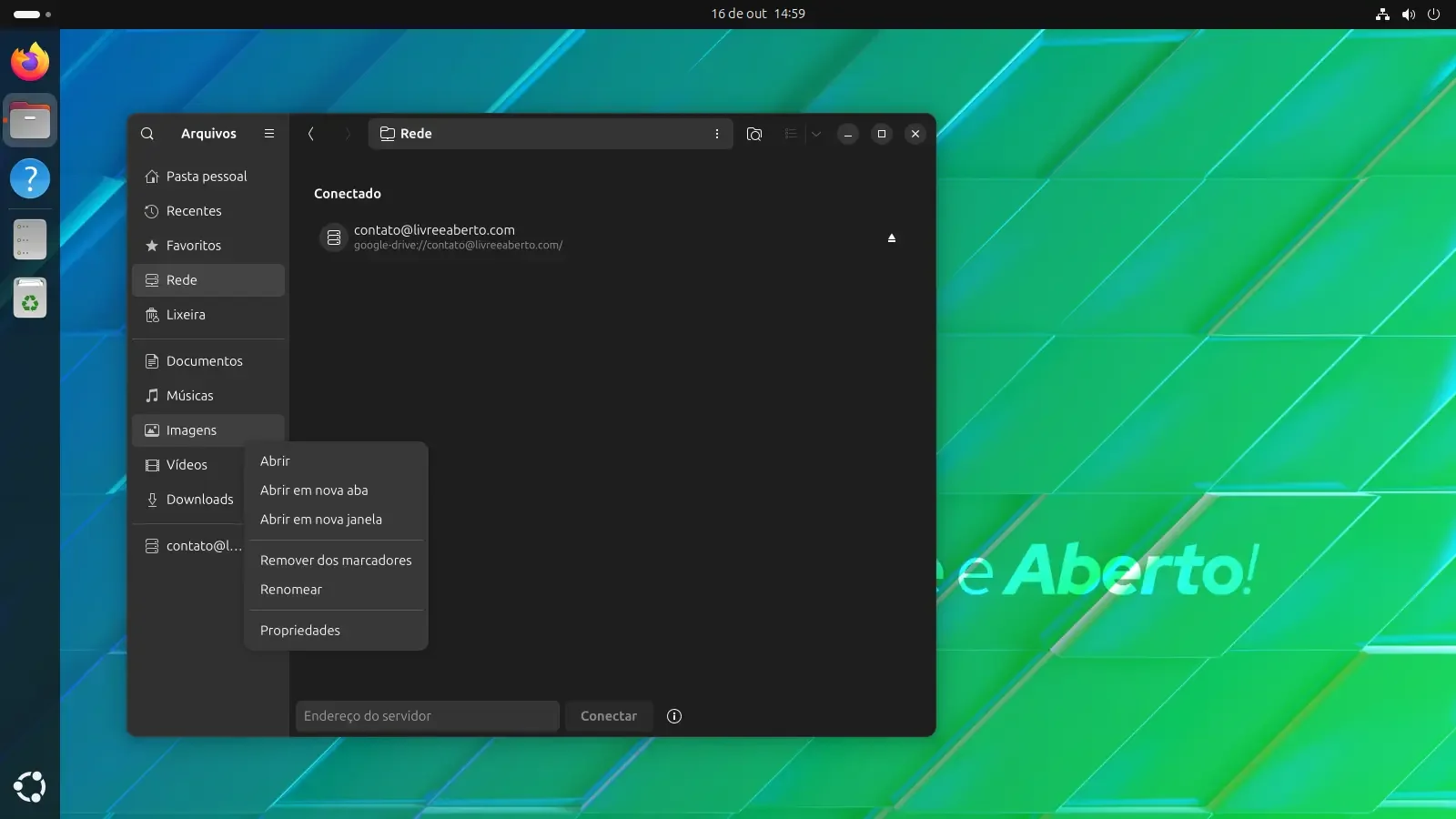Viewport: 1456px width, 819px height.
Task: Maximize the Files window
Action: [x=882, y=134]
